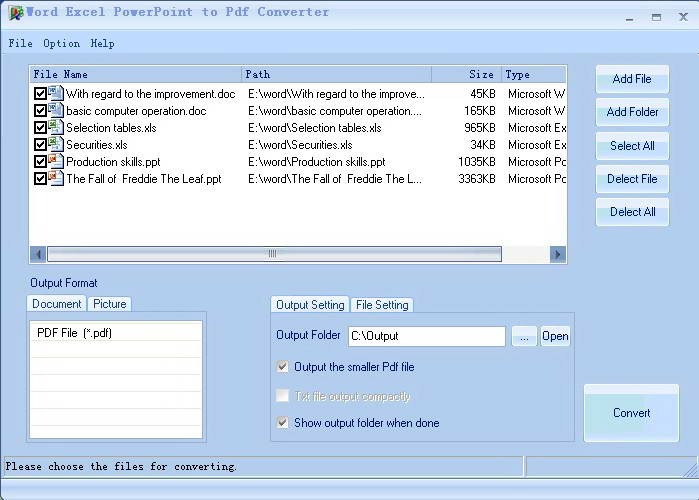The width and height of the screenshot is (699, 500).
Task: Toggle The Fall of Freddie The Leaf.ppt checkbox
Action: coord(40,179)
